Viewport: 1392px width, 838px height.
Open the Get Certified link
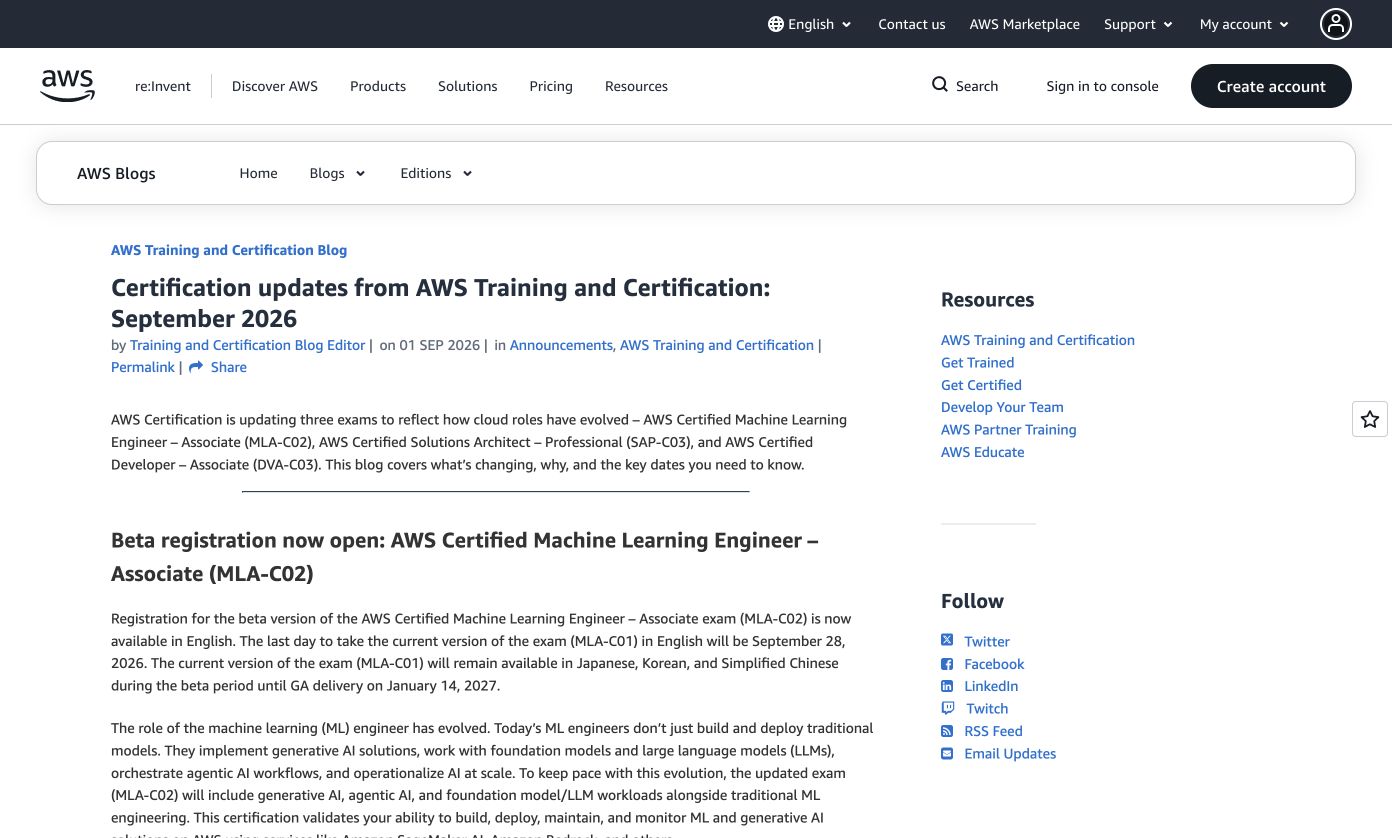[981, 385]
